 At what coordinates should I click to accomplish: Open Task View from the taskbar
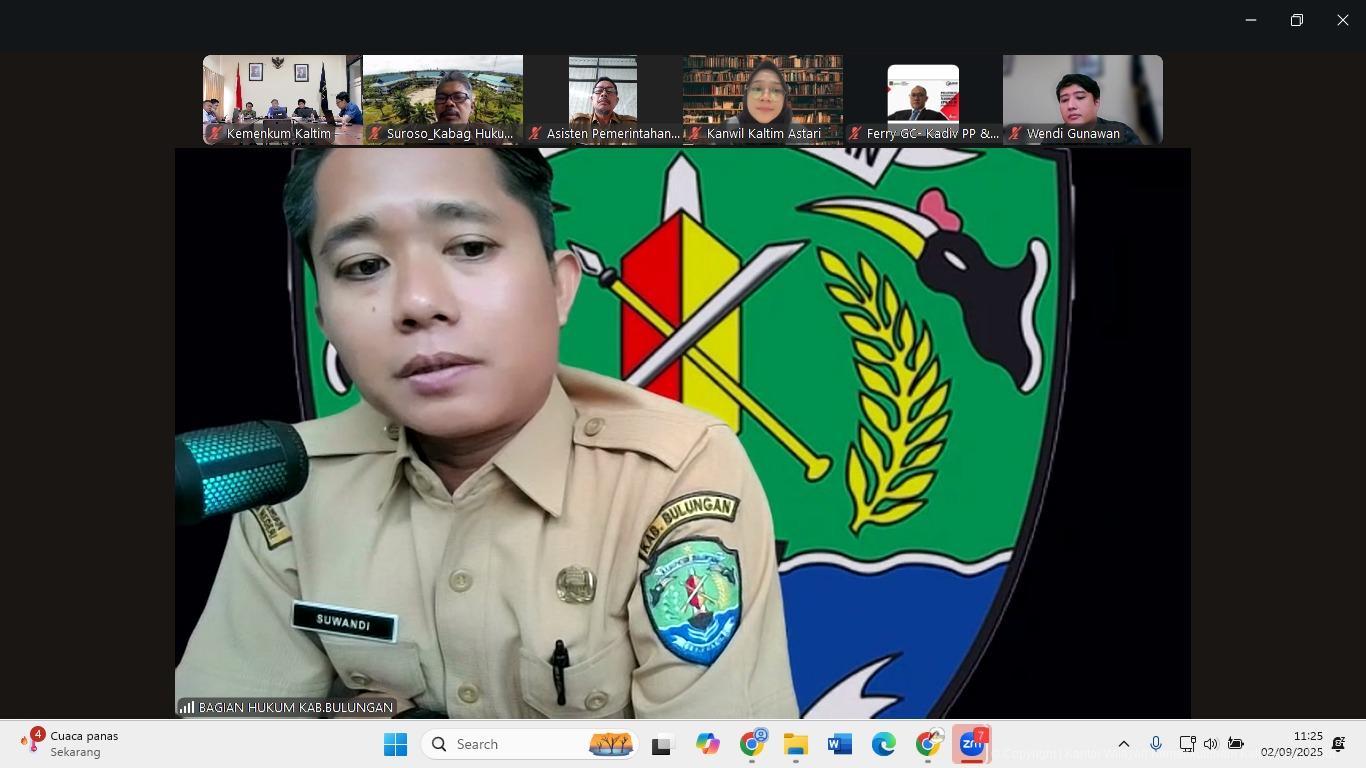coord(661,744)
